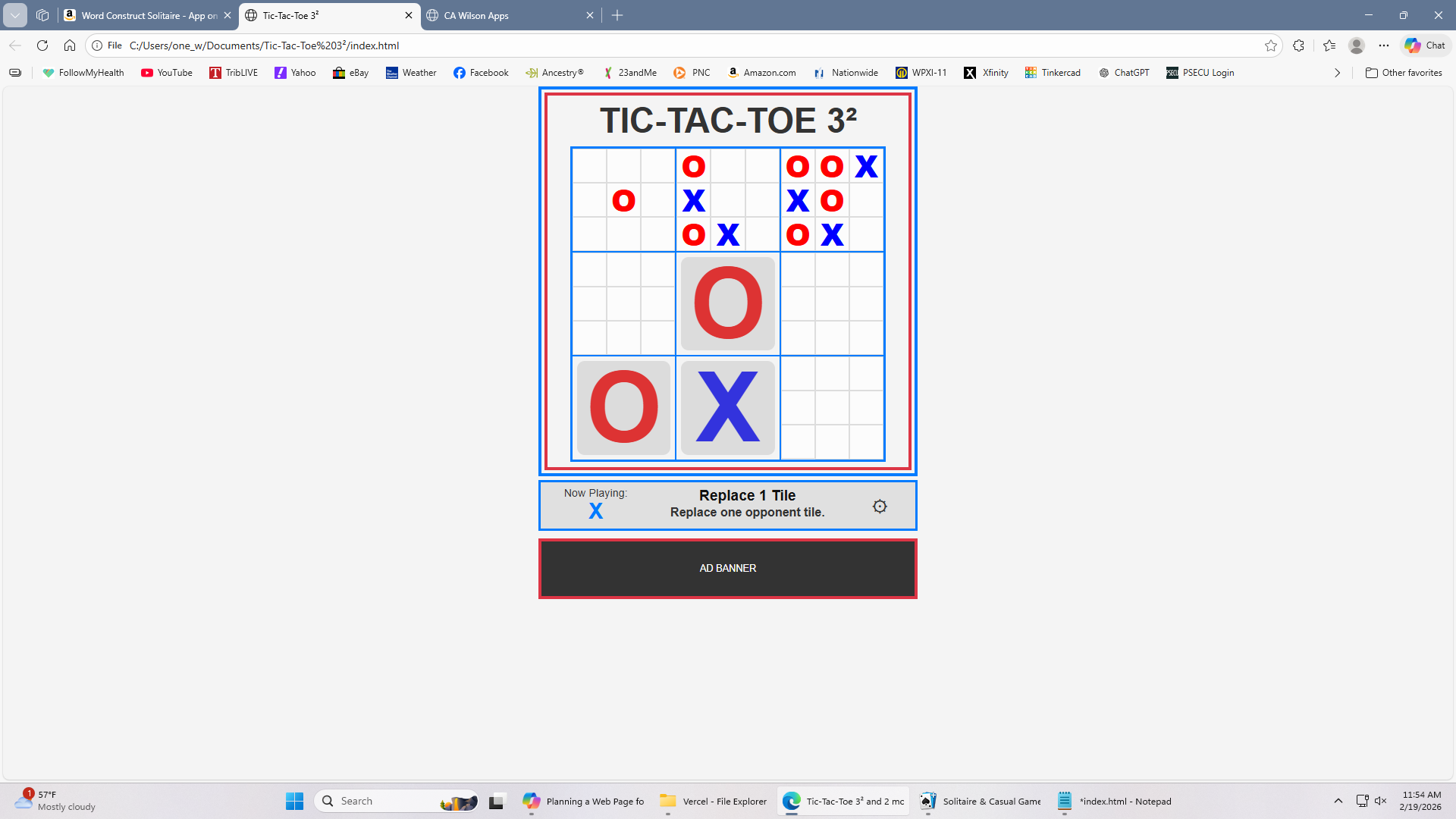Click the browser back button

coord(15,45)
